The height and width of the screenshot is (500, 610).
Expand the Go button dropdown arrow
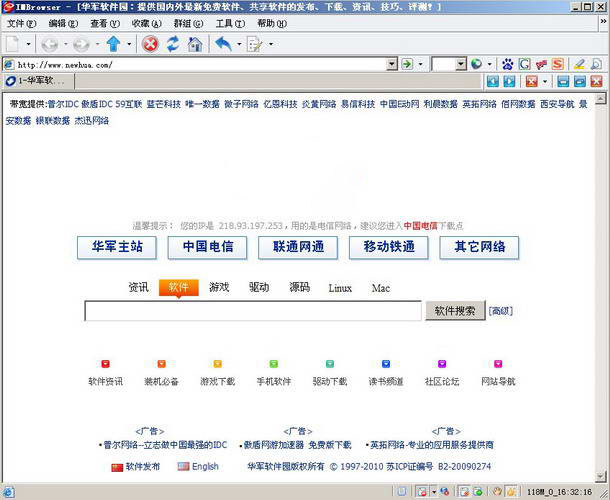pyautogui.click(x=421, y=64)
